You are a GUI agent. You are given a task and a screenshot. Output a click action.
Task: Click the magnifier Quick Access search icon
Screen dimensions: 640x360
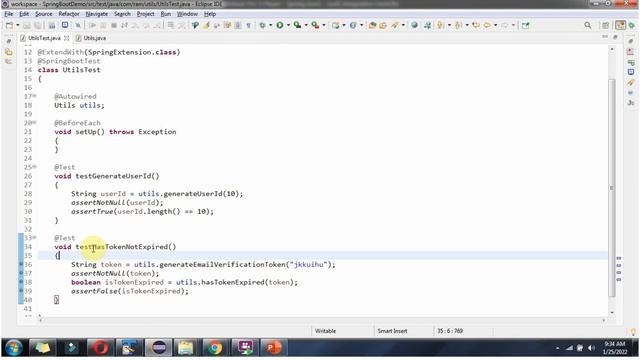click(x=588, y=25)
